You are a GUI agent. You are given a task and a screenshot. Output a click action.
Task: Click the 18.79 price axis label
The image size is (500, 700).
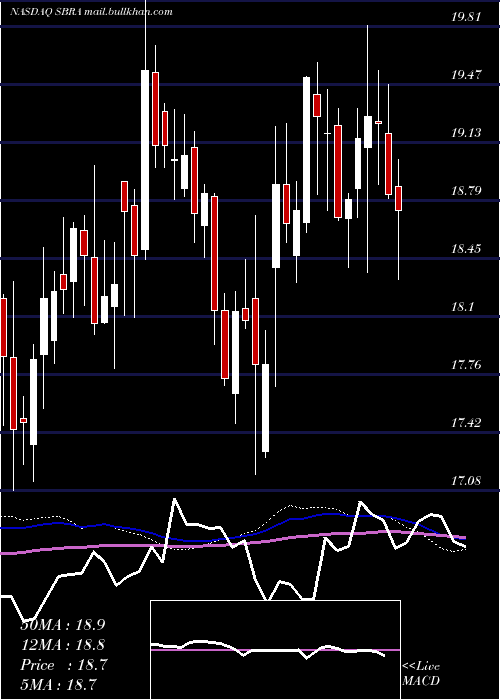click(466, 191)
